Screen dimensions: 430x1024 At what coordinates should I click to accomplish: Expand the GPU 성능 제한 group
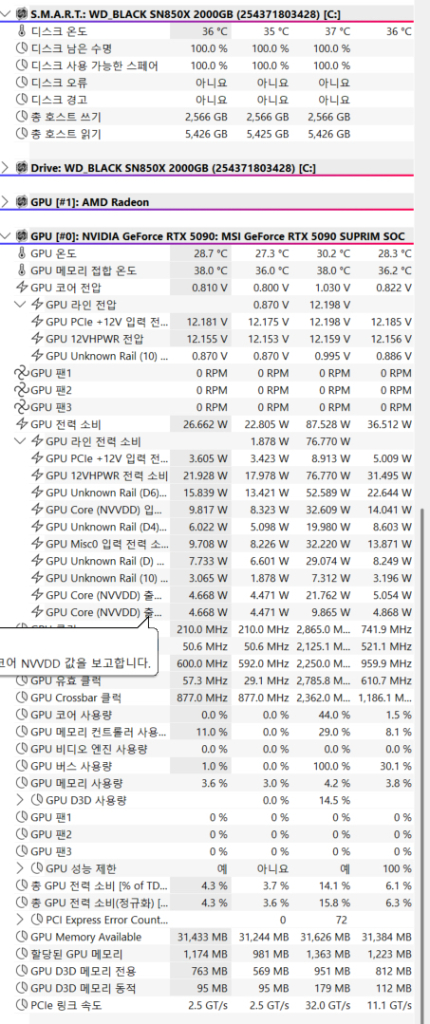(x=21, y=869)
